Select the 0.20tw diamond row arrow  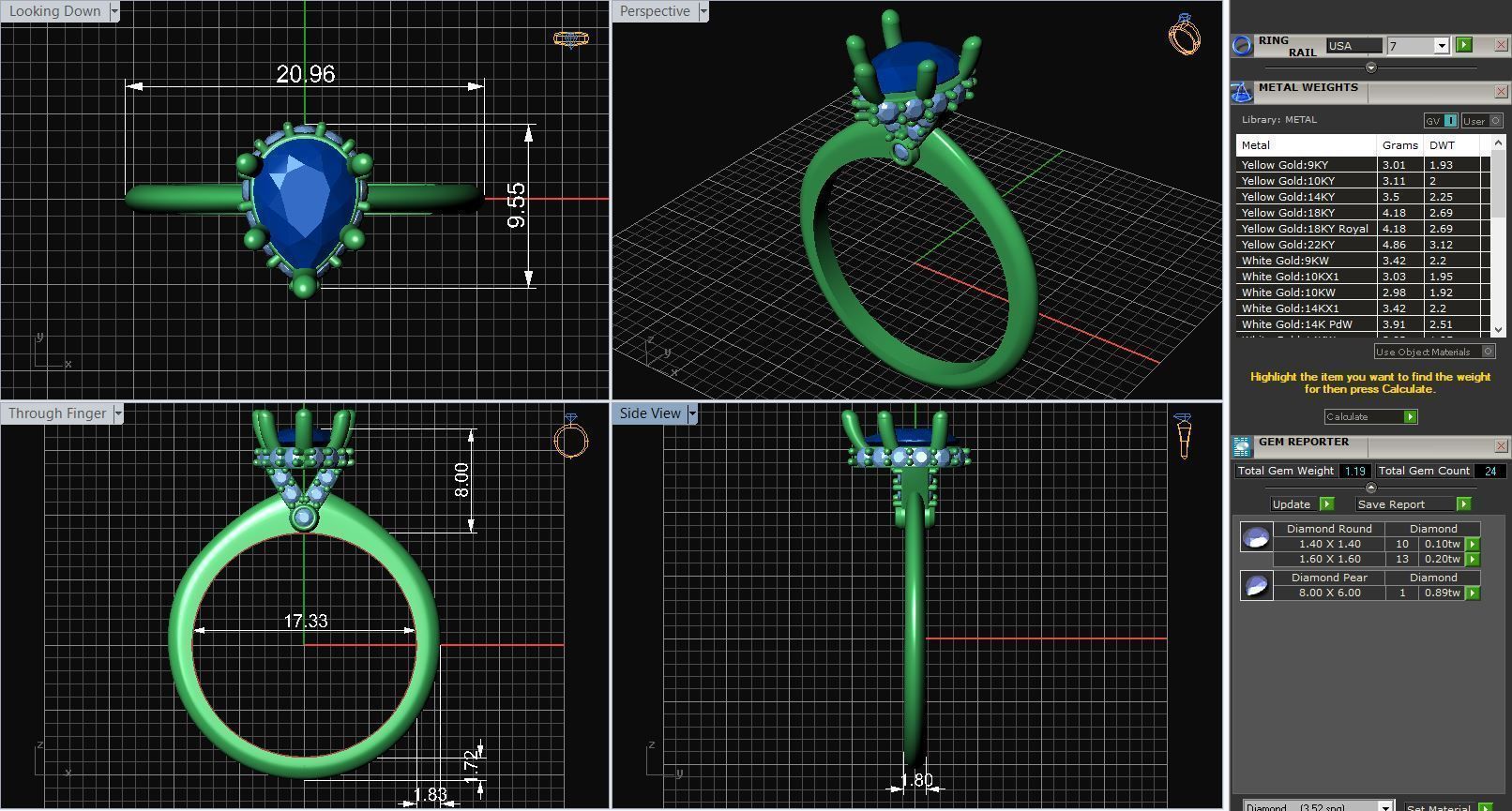(x=1473, y=560)
